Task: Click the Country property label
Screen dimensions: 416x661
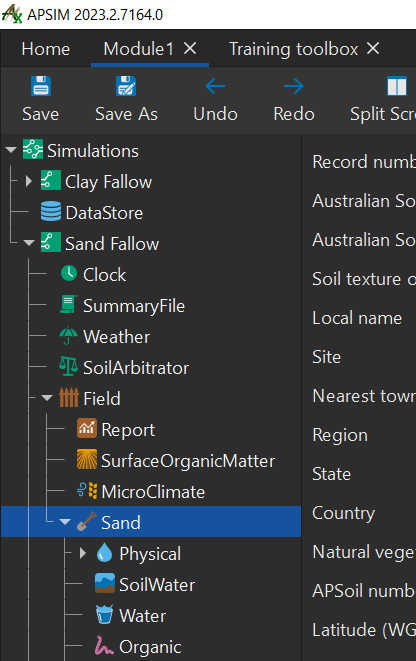Action: pos(344,513)
